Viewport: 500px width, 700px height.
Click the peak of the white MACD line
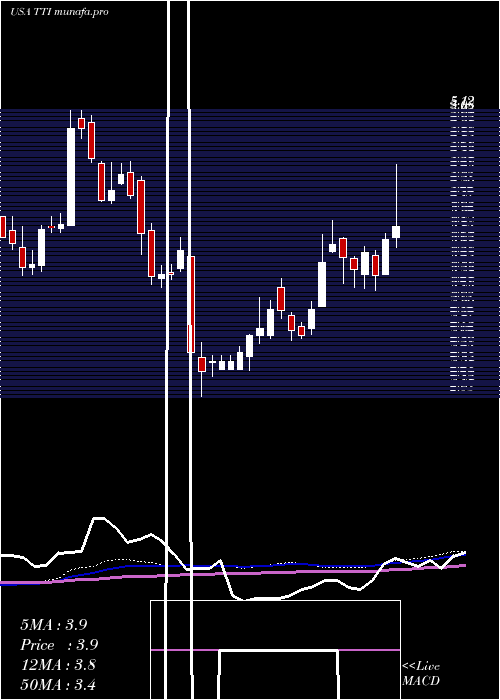(x=99, y=518)
